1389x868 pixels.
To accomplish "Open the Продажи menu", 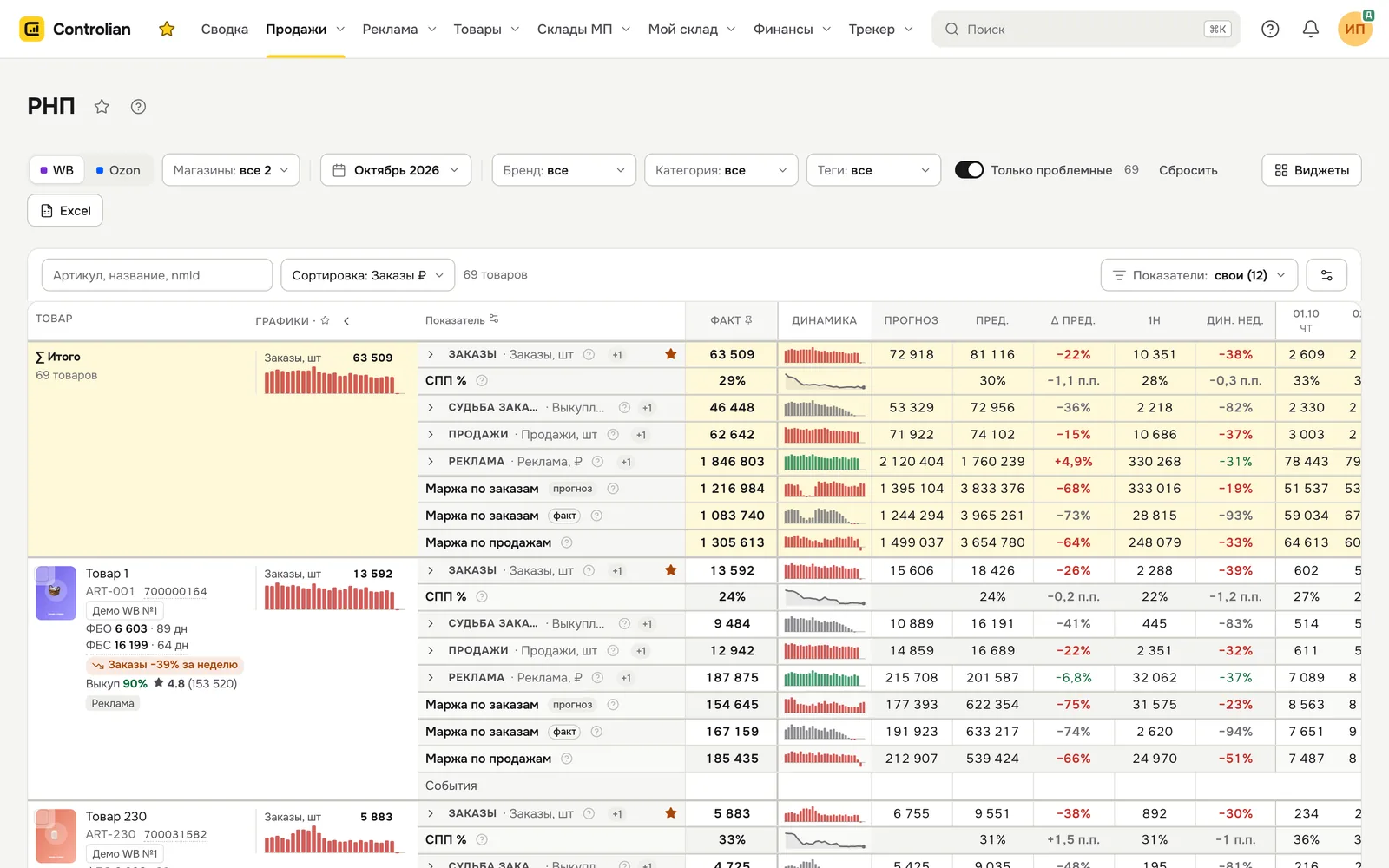I will (306, 30).
